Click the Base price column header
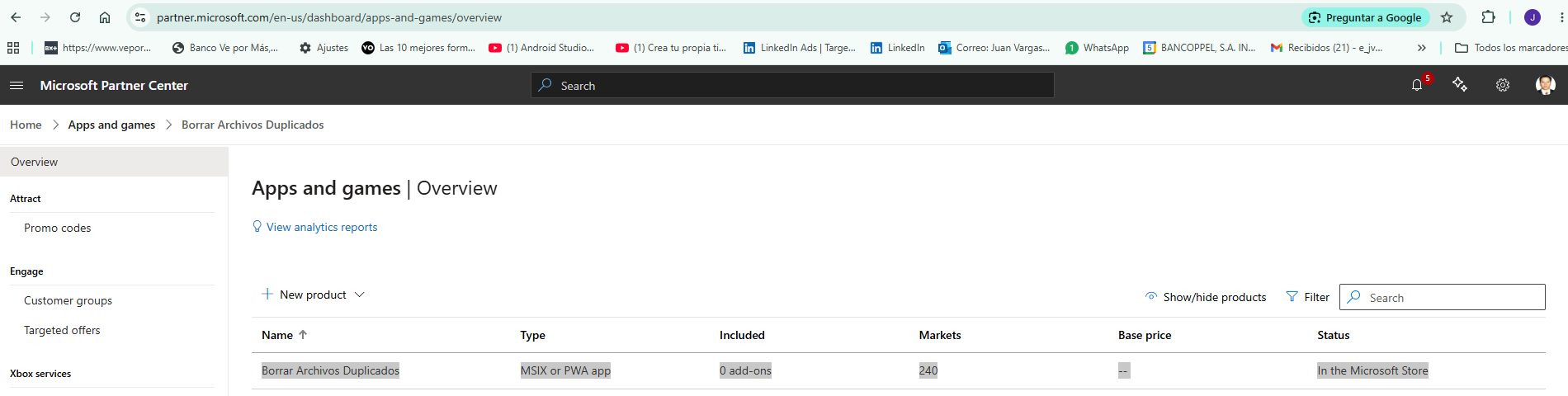Viewport: 1568px width, 396px height. click(x=1145, y=335)
